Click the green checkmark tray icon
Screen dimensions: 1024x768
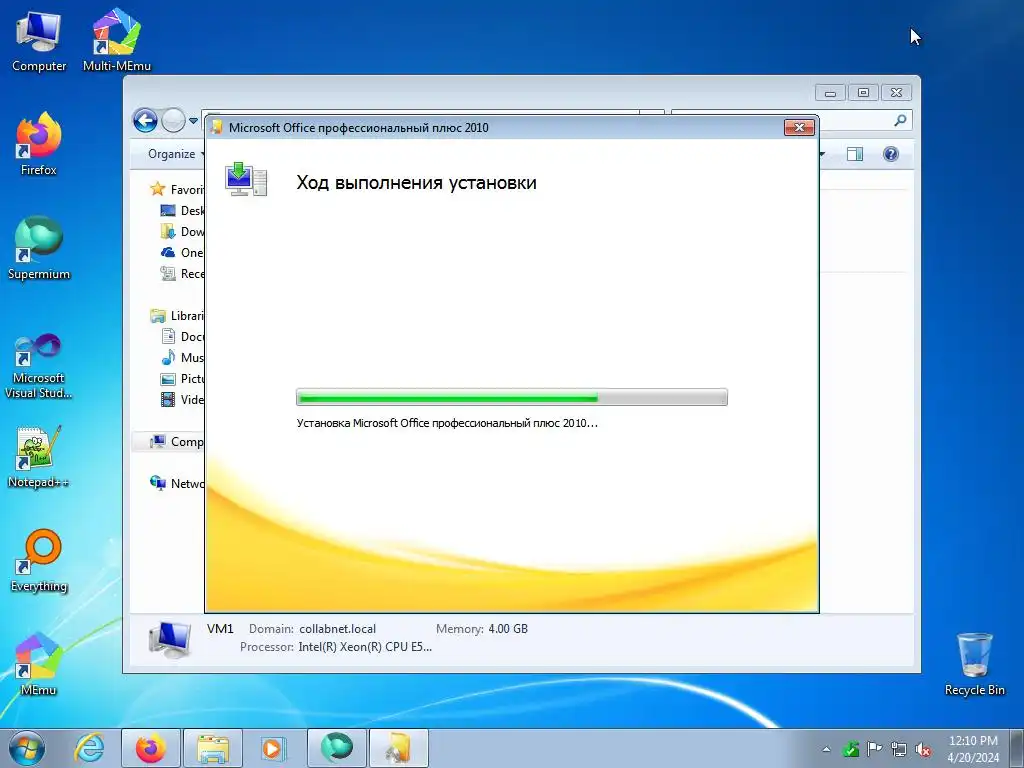click(851, 749)
